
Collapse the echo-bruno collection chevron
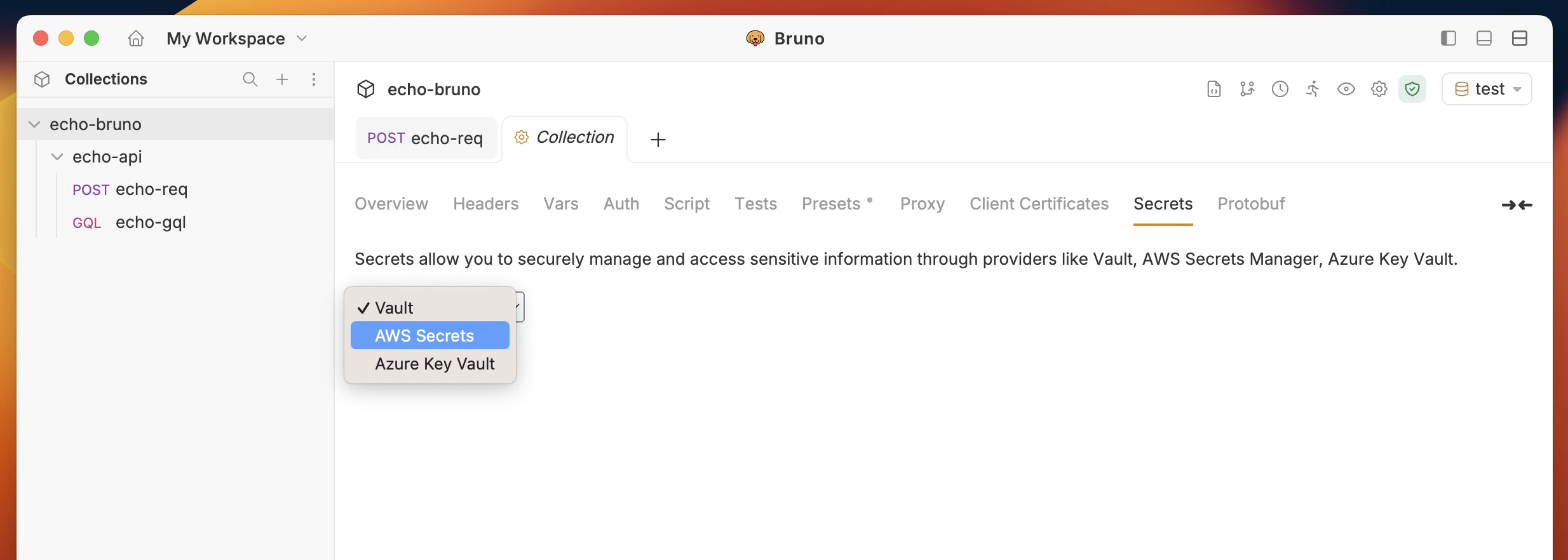pos(34,124)
